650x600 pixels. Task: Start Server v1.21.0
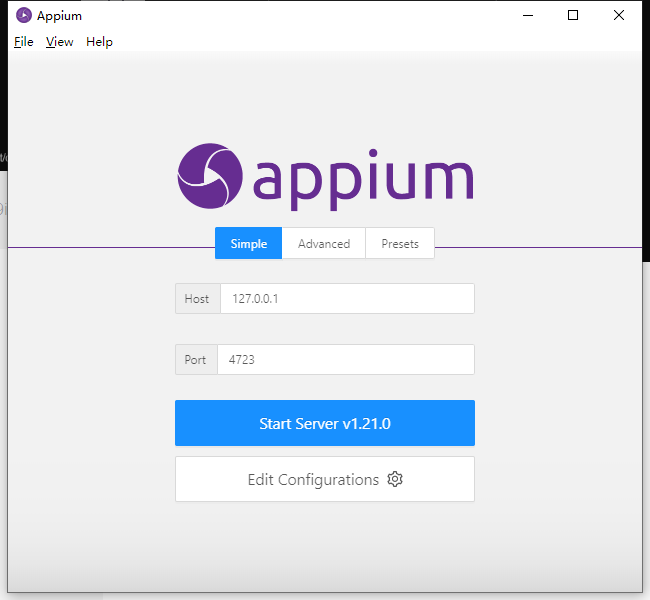pos(325,423)
